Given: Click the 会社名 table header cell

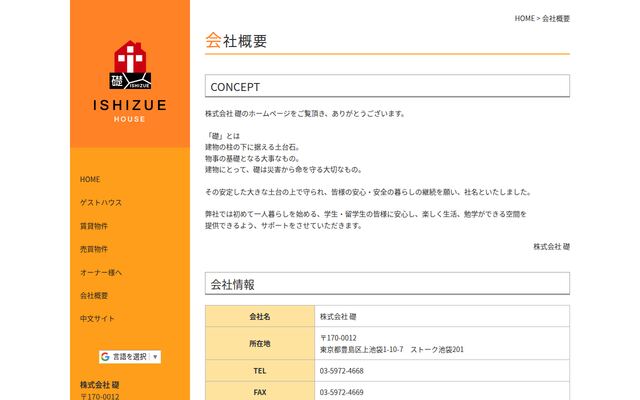Looking at the screenshot, I should 260,316.
